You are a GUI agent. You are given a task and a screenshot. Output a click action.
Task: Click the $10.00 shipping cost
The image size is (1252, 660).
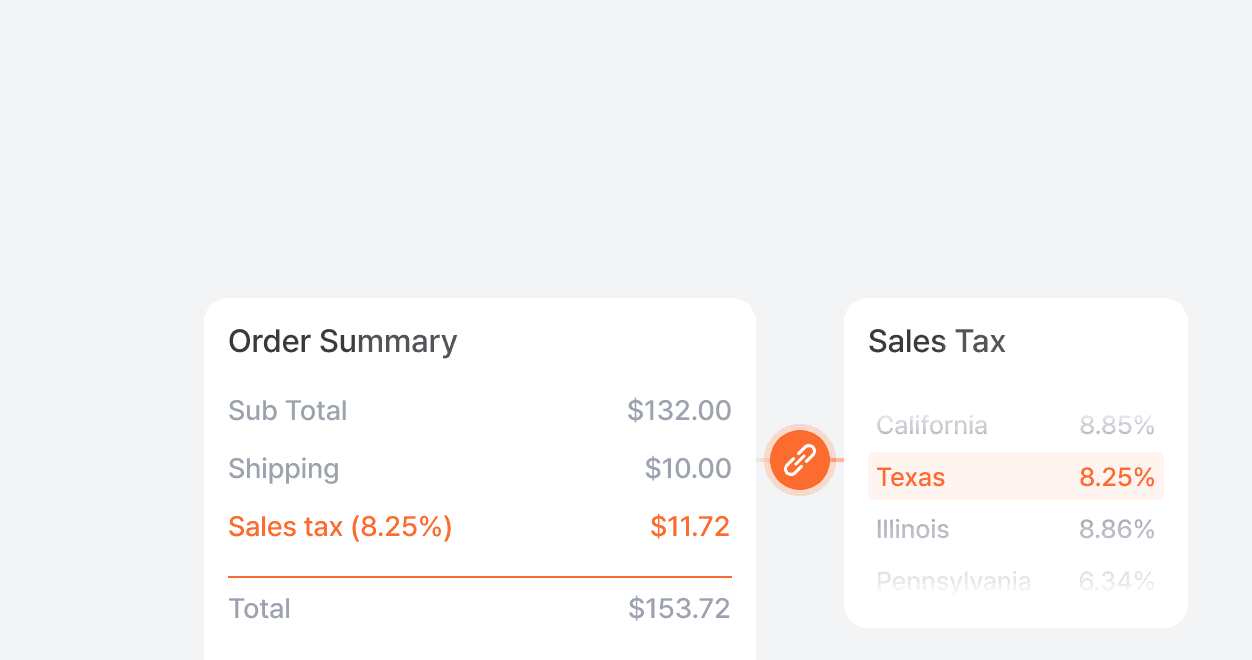click(x=688, y=469)
